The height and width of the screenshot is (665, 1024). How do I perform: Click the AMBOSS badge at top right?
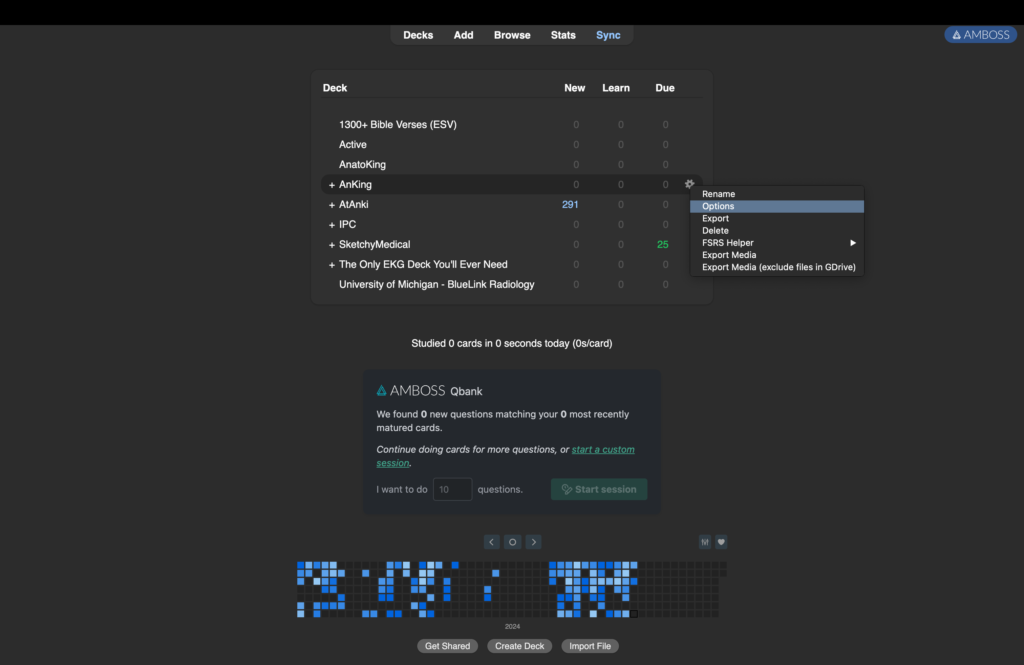pos(980,35)
